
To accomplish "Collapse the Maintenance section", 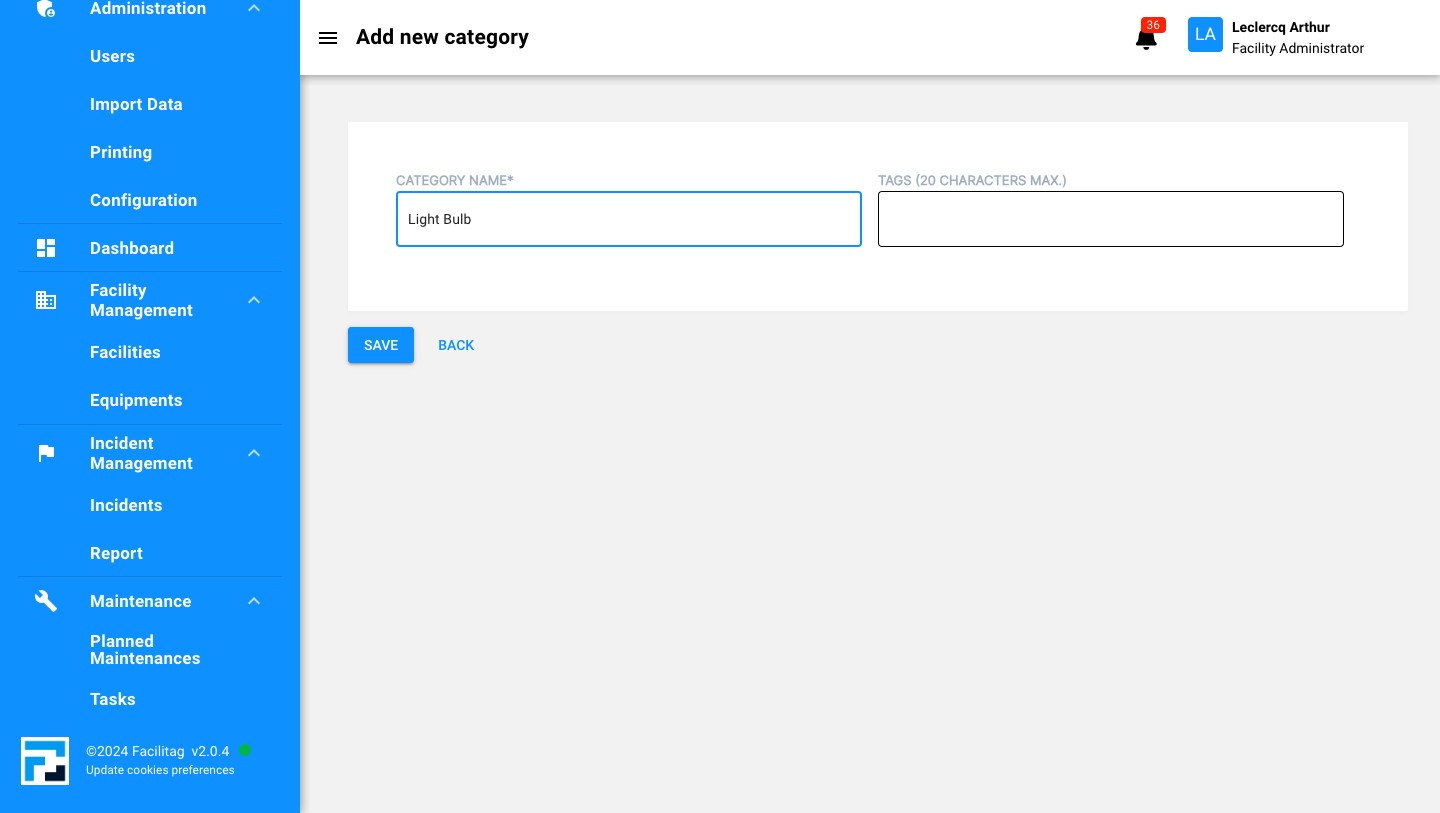I will [x=254, y=601].
